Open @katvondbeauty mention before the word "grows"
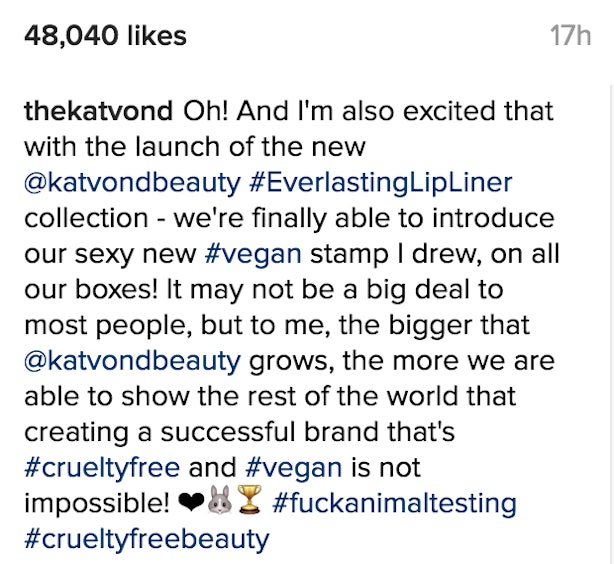The width and height of the screenshot is (614, 564). click(132, 361)
